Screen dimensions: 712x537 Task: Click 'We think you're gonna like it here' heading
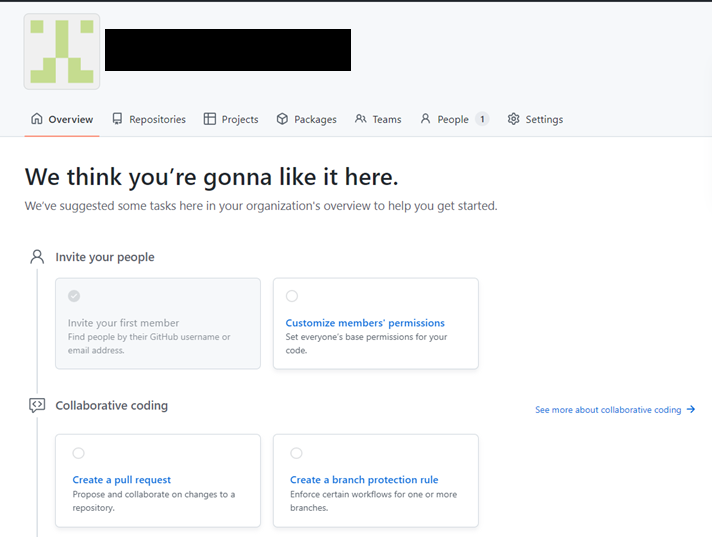click(212, 177)
